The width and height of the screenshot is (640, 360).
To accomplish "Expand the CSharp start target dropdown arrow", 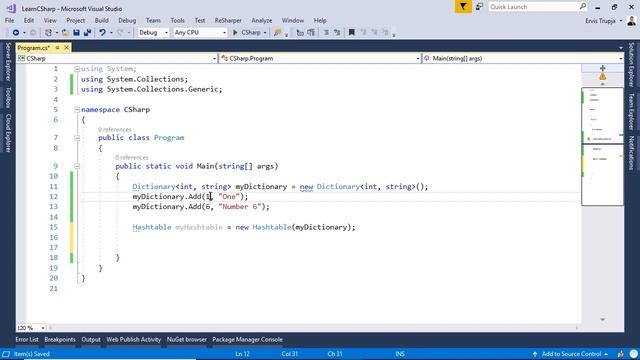I will [x=265, y=33].
